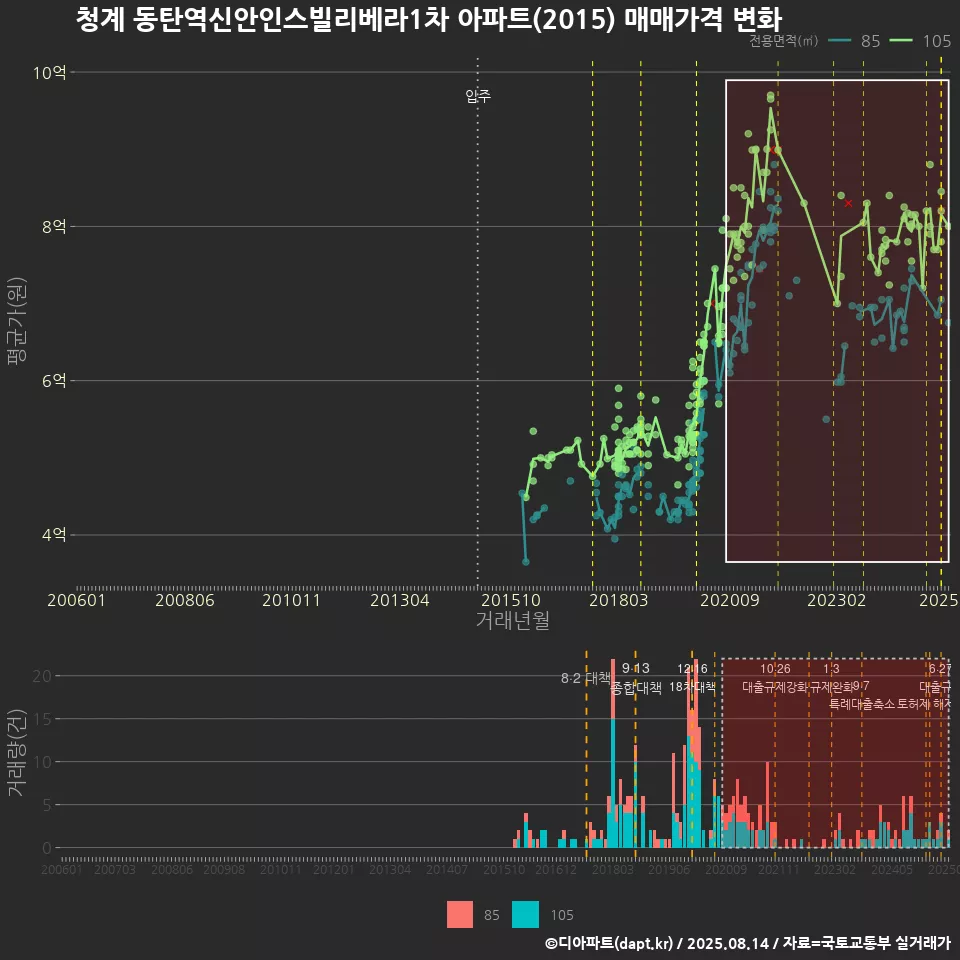Click the 종합대책 annotation text
This screenshot has width=960, height=960.
tap(636, 688)
